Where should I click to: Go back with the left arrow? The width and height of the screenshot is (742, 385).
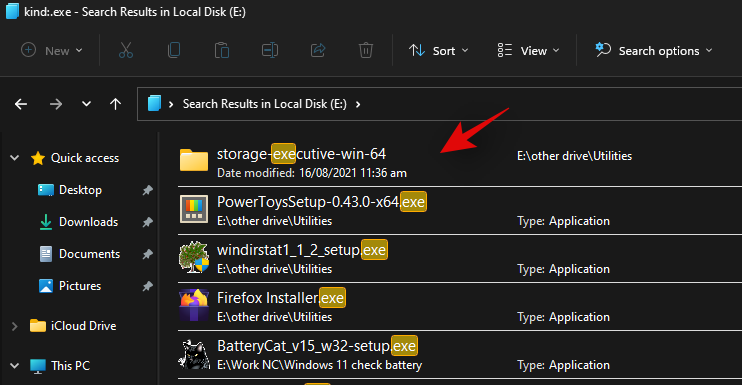tap(21, 104)
